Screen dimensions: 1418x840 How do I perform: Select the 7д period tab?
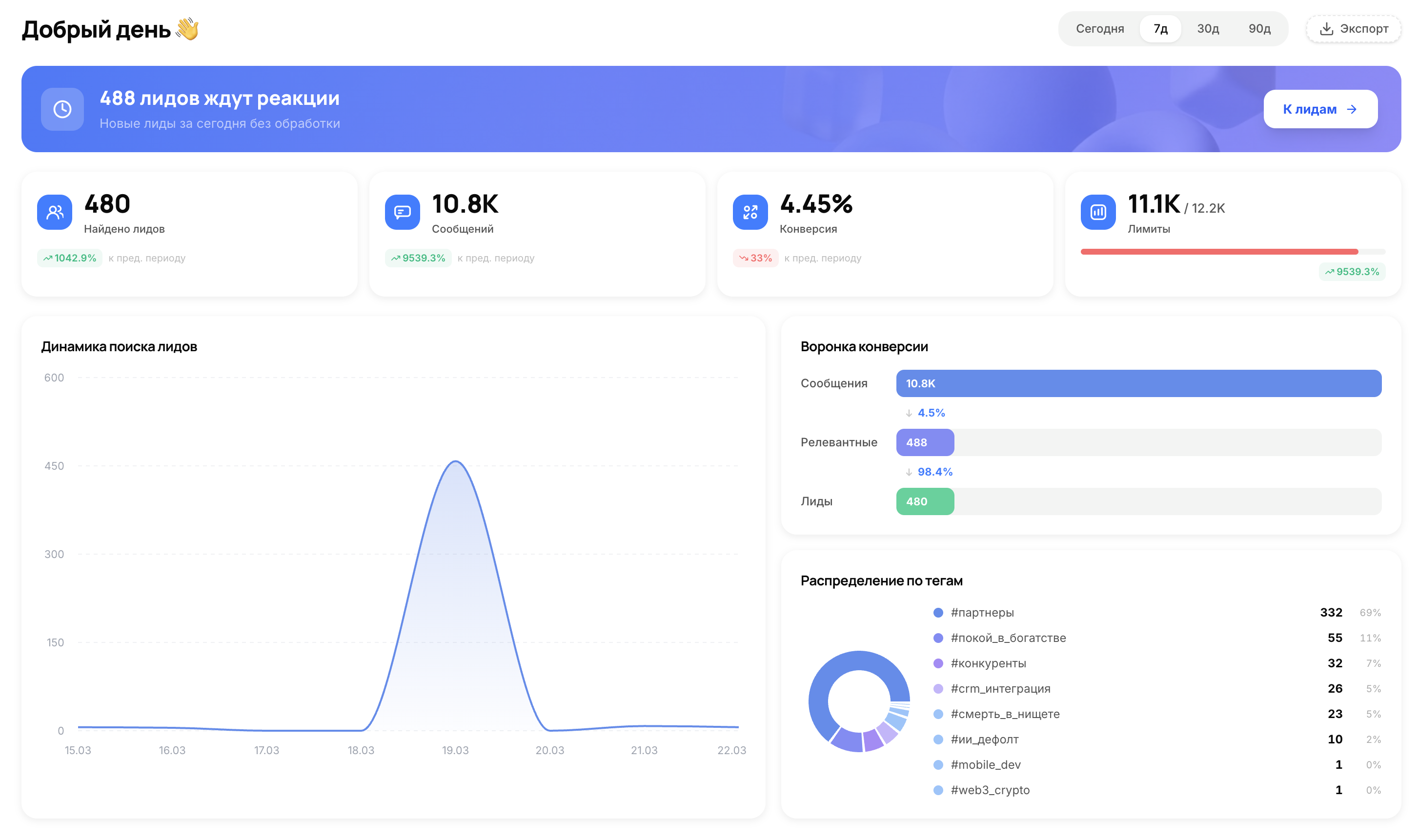(x=1160, y=29)
